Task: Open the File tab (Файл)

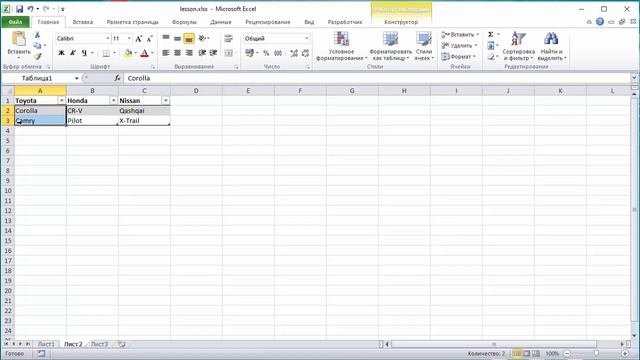Action: 15,22
